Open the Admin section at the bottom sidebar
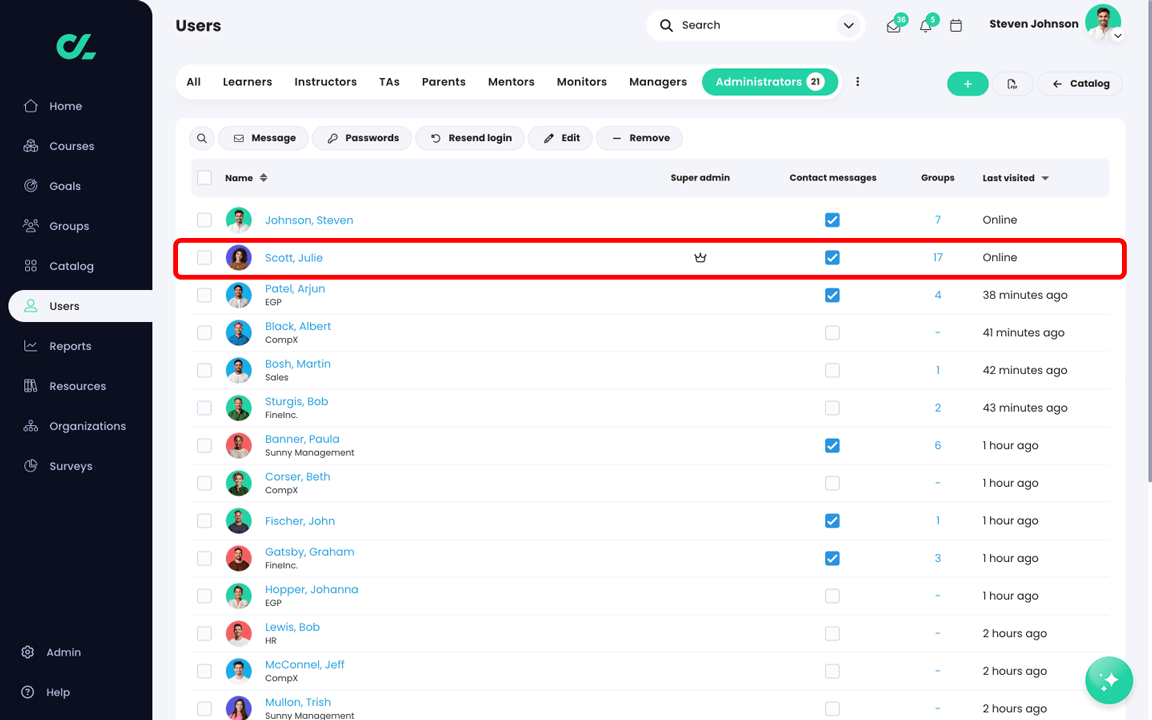The height and width of the screenshot is (720, 1152). tap(62, 651)
